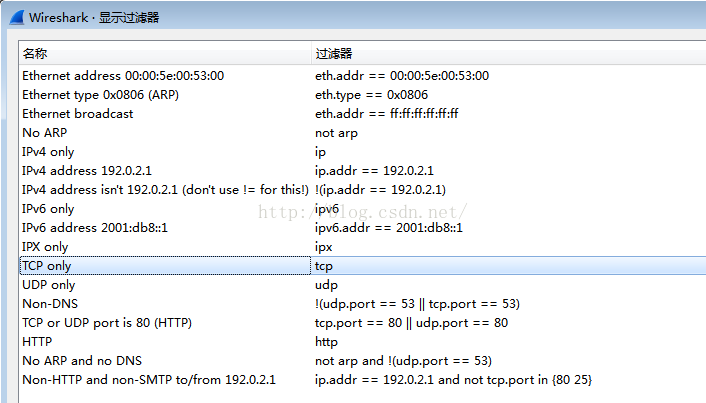Click filter 'ipv6.addr == 2001:db8::1'
Image resolution: width=706 pixels, height=403 pixels.
[x=389, y=228]
